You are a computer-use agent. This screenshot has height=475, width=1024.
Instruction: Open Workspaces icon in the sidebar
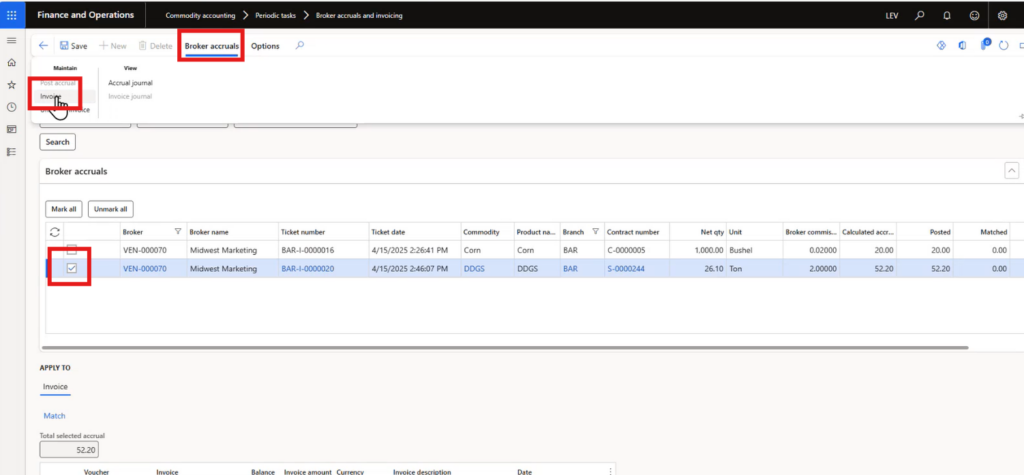click(x=11, y=129)
